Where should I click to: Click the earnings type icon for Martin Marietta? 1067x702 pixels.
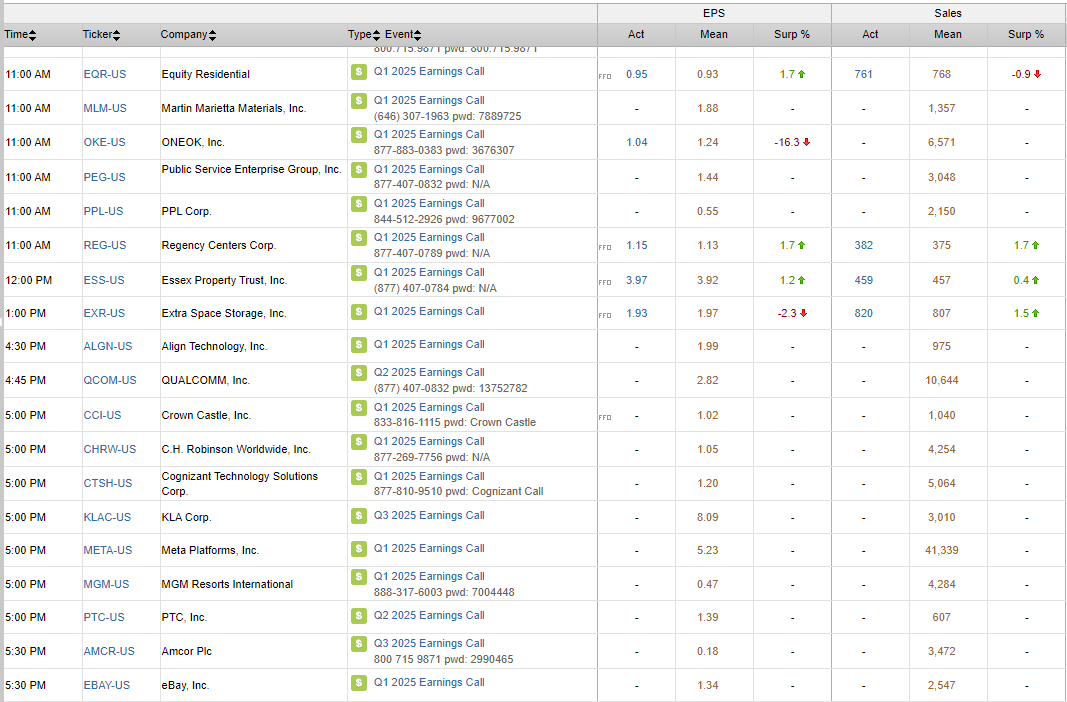pyautogui.click(x=359, y=101)
